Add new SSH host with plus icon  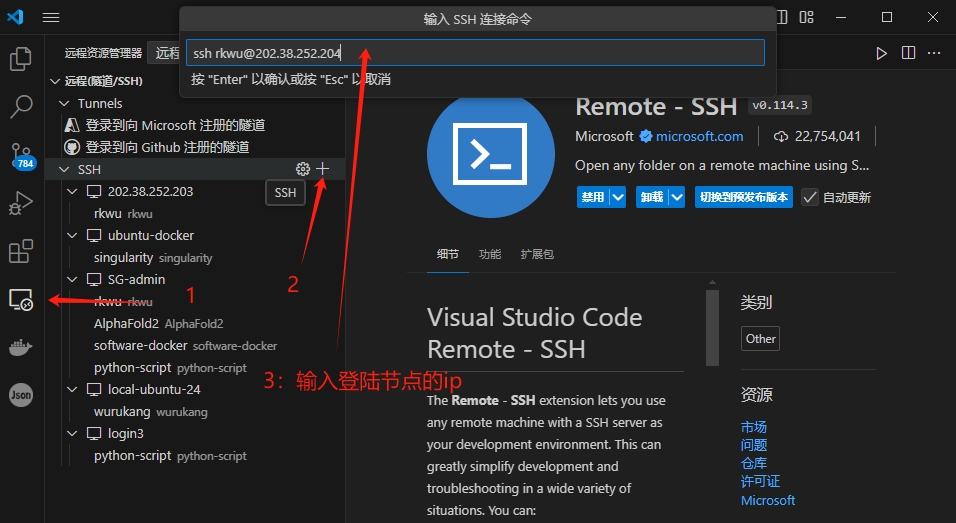click(x=323, y=169)
